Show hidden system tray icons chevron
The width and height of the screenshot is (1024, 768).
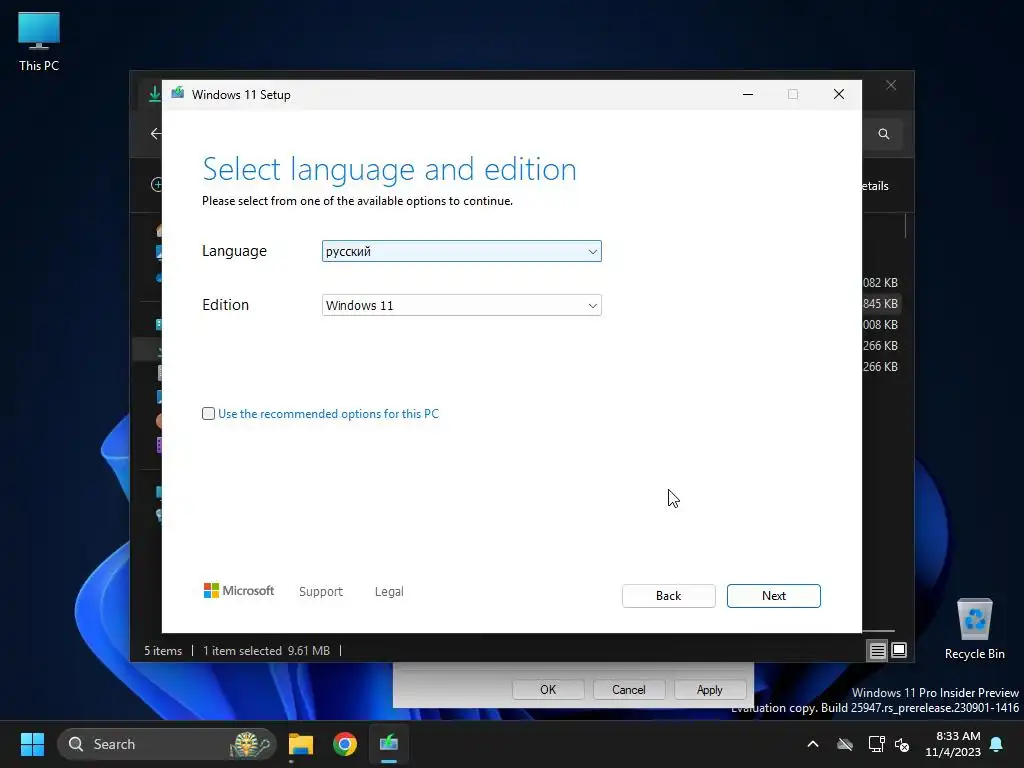pos(813,744)
